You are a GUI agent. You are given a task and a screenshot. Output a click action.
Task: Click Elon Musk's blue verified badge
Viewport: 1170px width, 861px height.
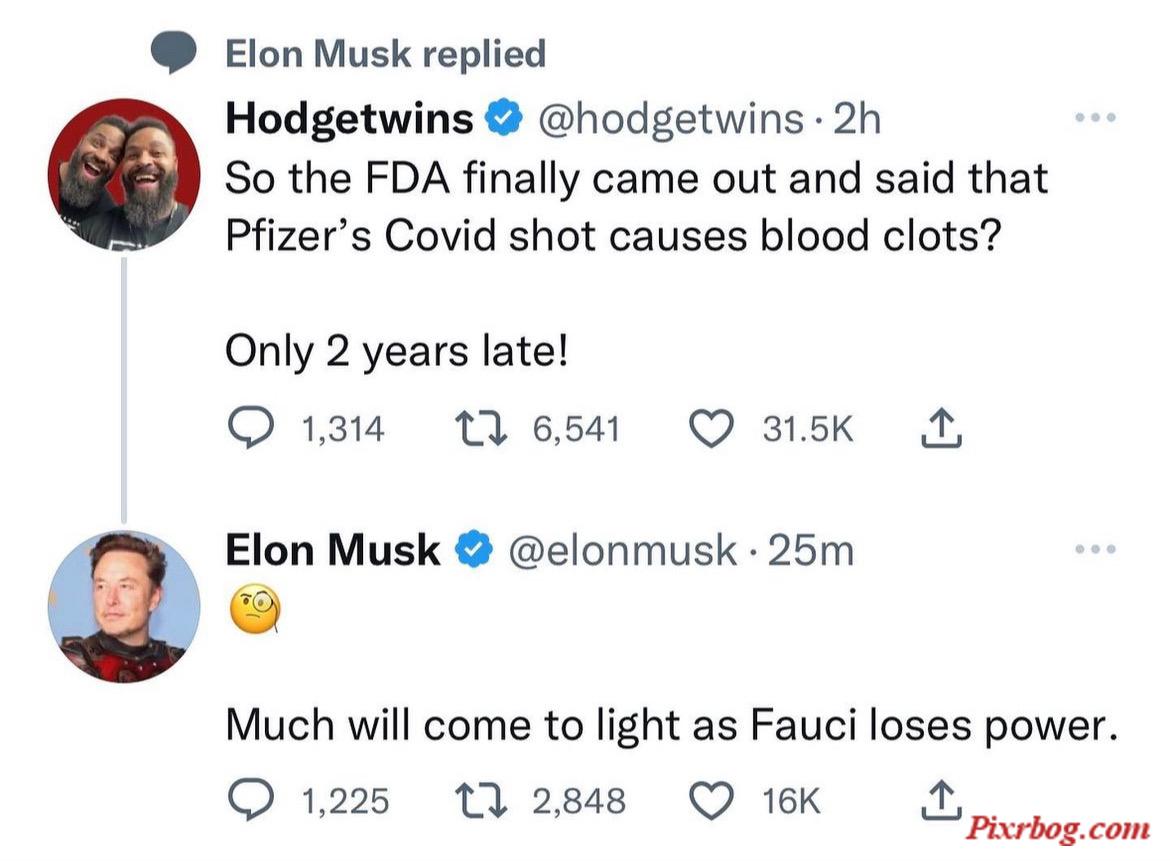(474, 550)
